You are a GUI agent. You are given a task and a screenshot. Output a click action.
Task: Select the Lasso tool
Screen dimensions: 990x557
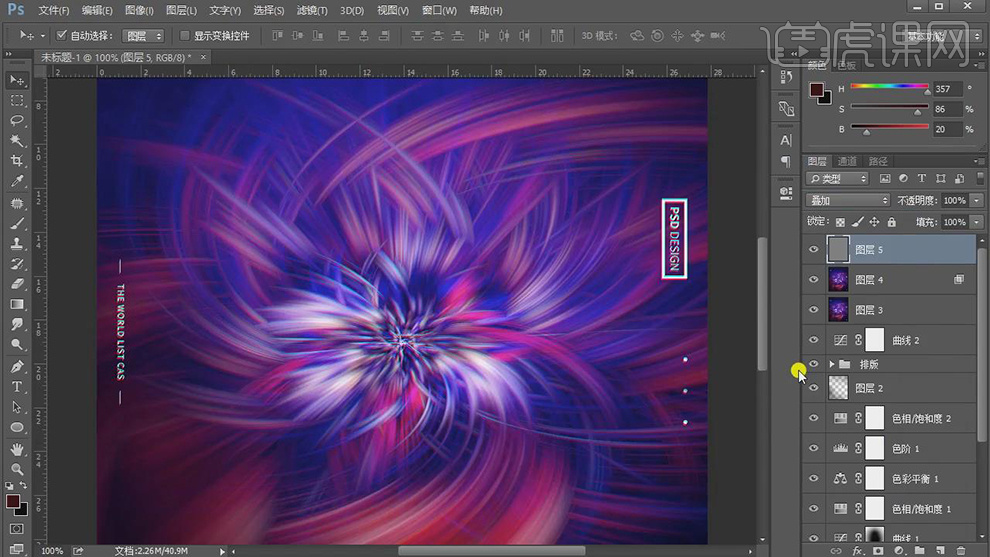(x=17, y=120)
